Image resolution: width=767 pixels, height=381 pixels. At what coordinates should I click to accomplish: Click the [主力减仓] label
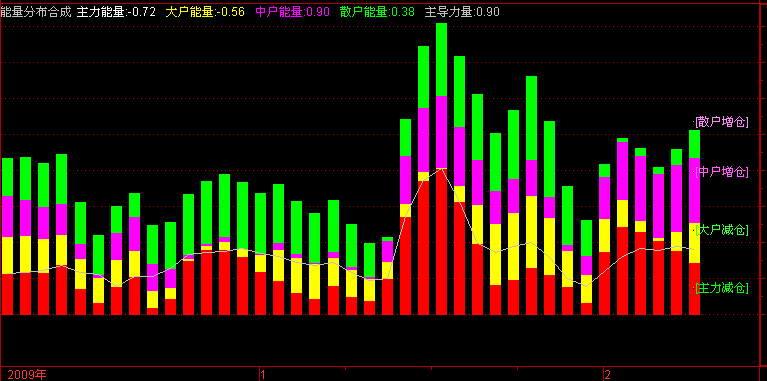[722, 288]
